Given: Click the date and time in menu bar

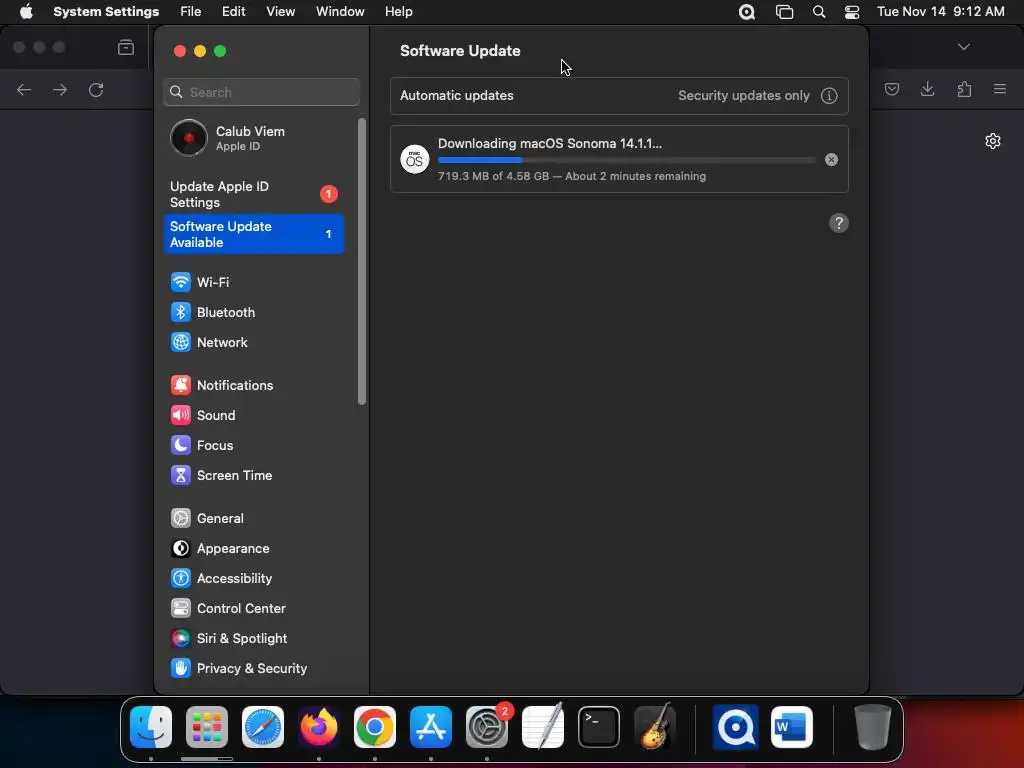Looking at the screenshot, I should (x=940, y=12).
